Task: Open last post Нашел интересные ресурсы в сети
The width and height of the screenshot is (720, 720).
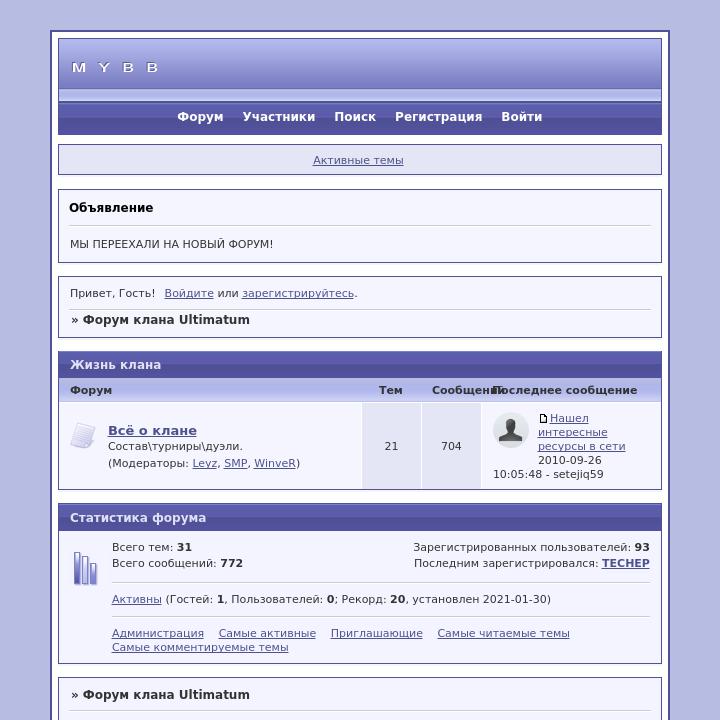Action: (581, 432)
